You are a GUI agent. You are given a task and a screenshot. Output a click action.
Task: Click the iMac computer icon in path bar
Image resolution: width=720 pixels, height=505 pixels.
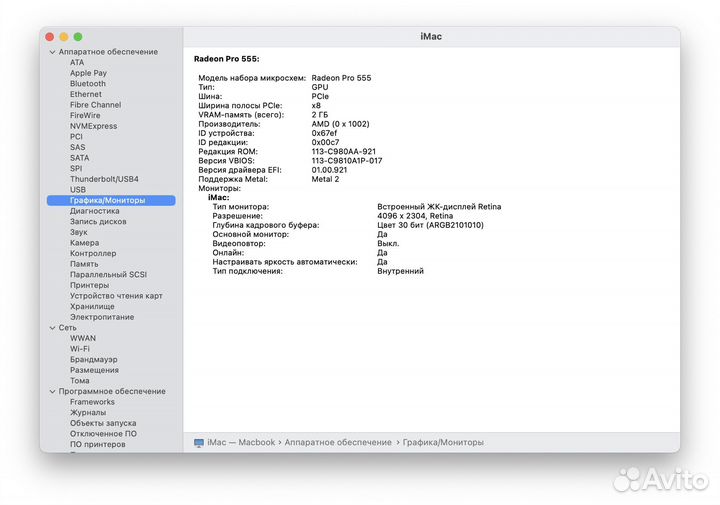tap(199, 443)
